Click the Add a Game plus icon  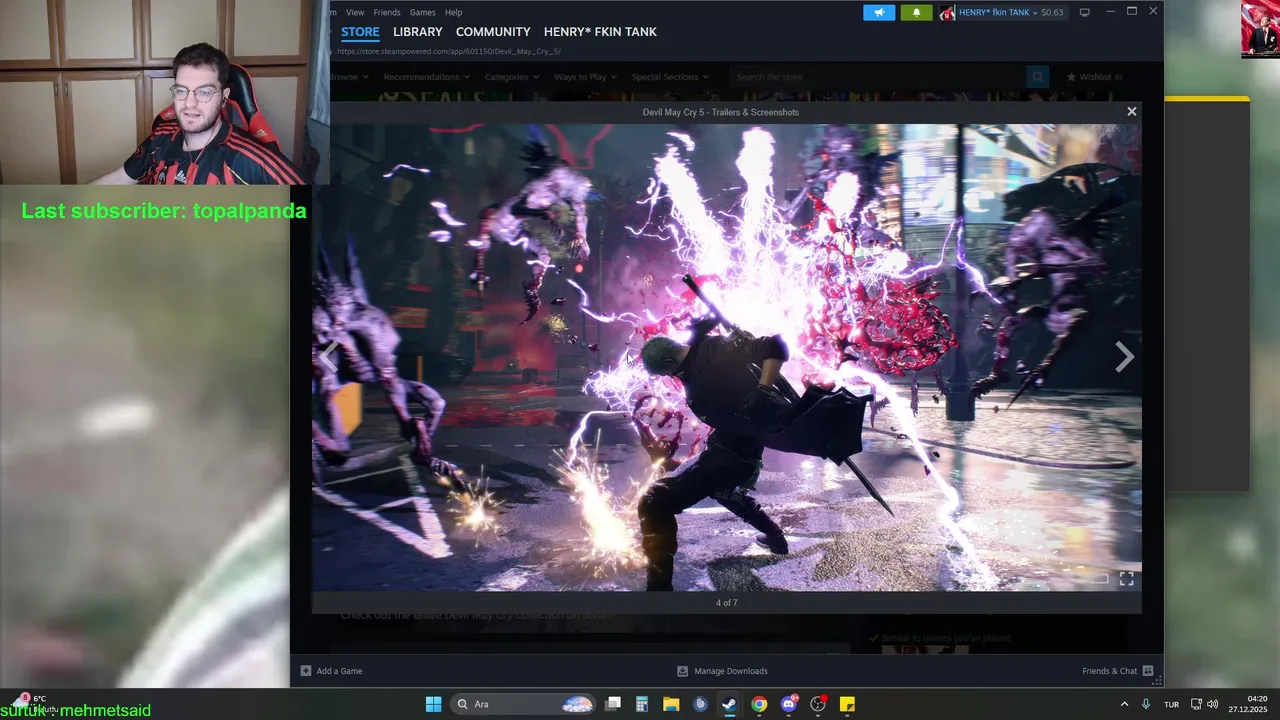coord(306,671)
